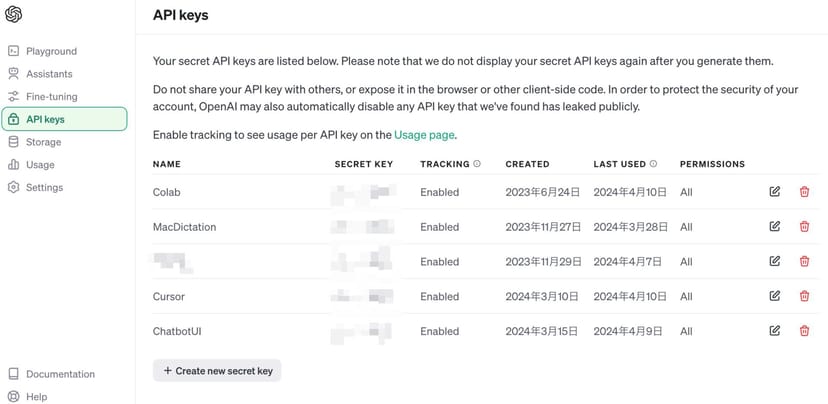828x404 pixels.
Task: Edit the Colab API key
Action: click(775, 192)
